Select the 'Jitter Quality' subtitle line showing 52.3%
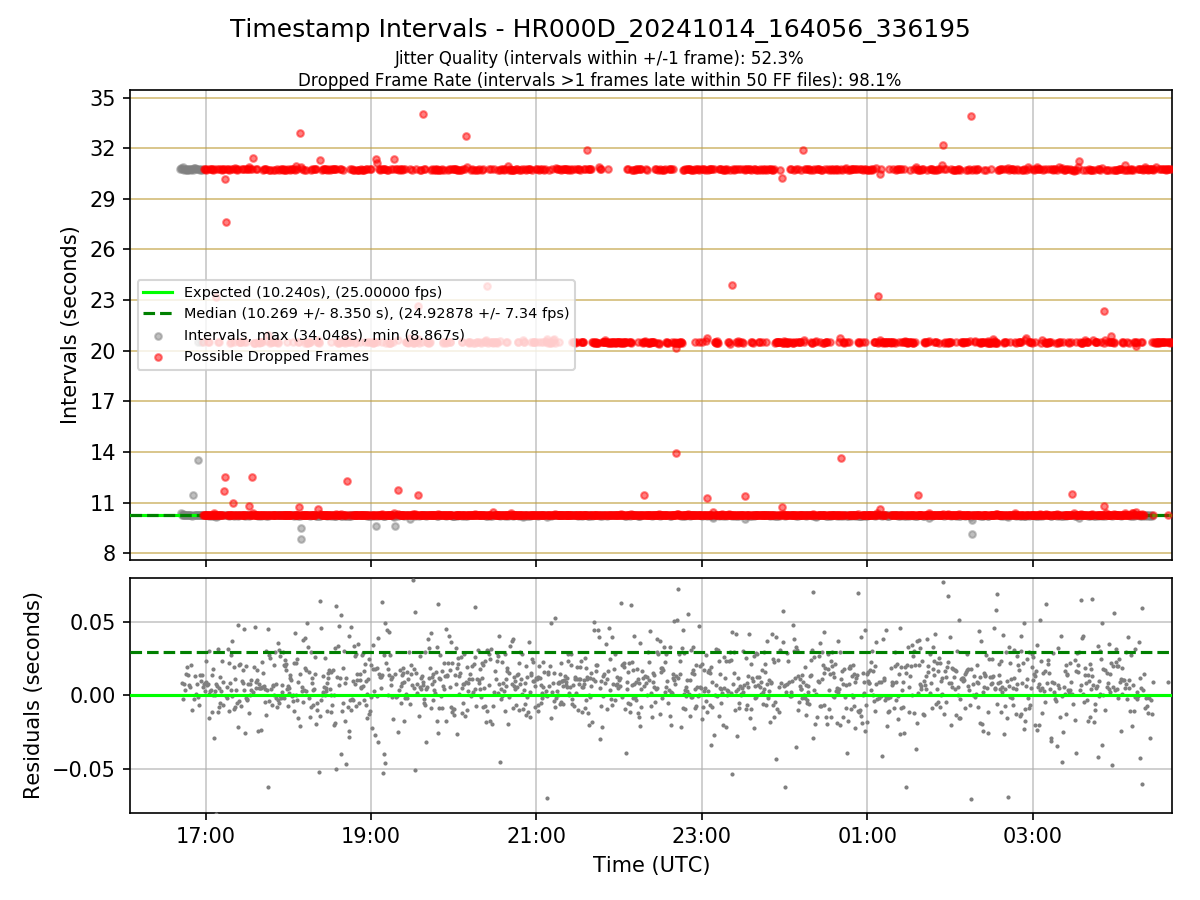Image resolution: width=1200 pixels, height=900 pixels. (x=600, y=58)
